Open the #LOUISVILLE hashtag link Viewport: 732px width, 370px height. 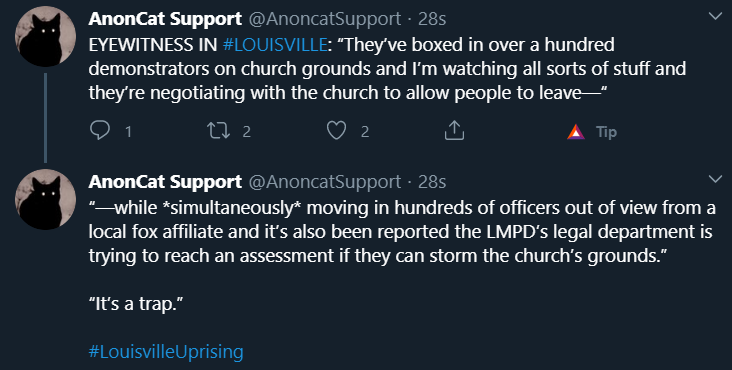tap(274, 45)
